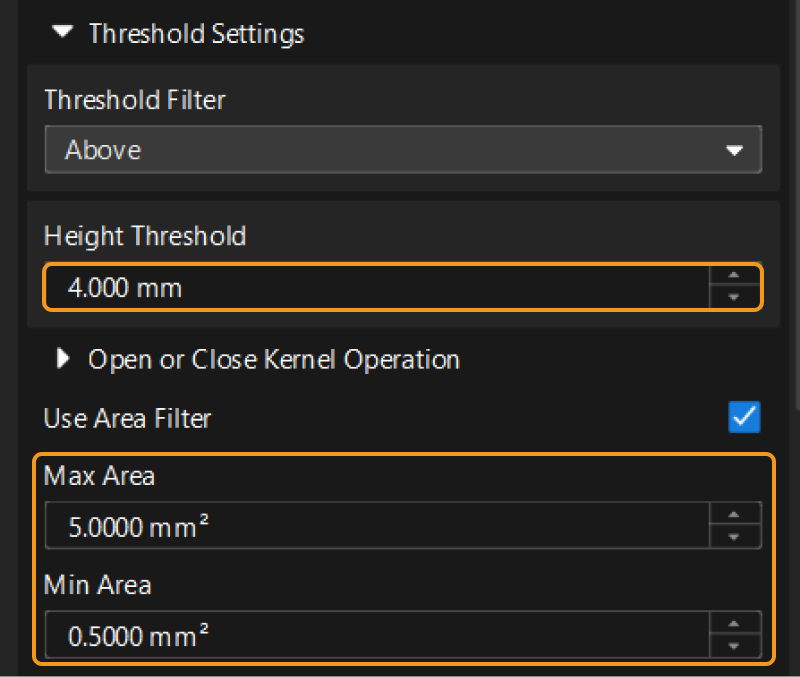Collapse the Threshold Settings section
The image size is (800, 677).
64,33
